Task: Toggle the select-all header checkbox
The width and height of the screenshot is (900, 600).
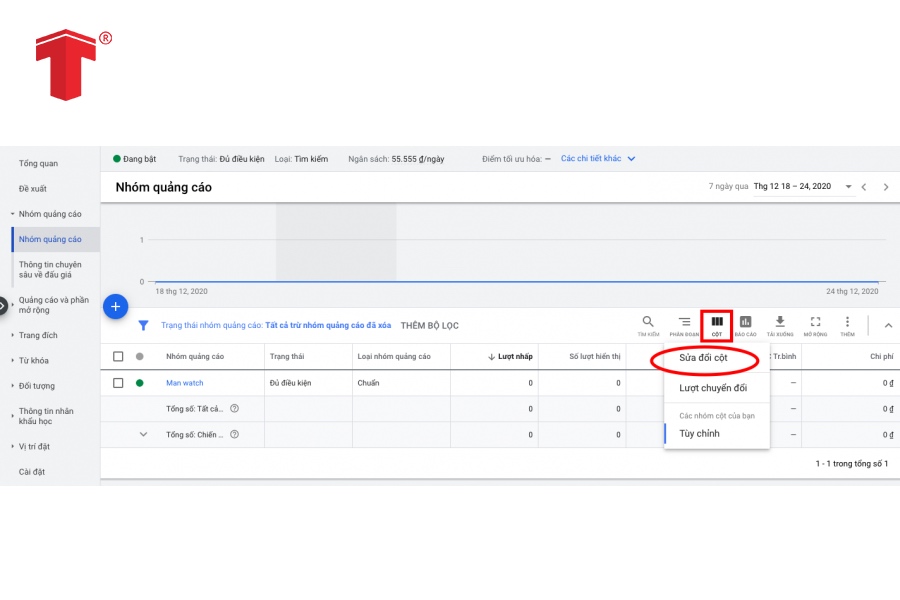Action: (x=118, y=357)
